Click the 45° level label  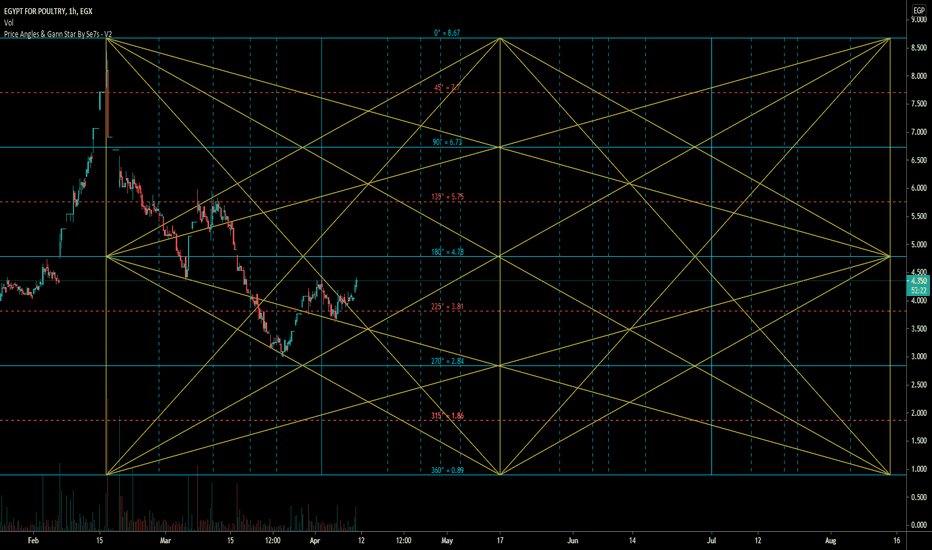point(447,87)
